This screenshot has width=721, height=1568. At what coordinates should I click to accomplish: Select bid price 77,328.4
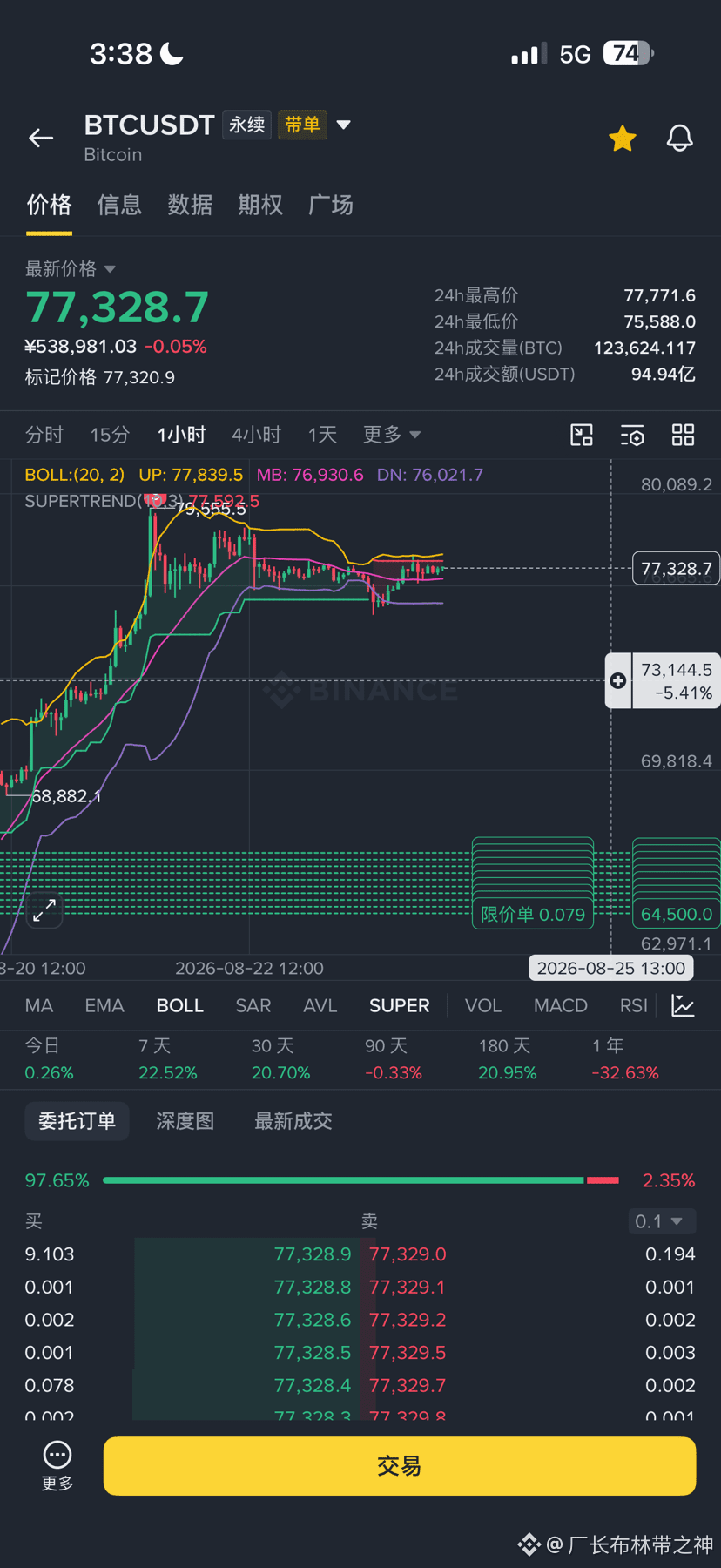tap(313, 1385)
